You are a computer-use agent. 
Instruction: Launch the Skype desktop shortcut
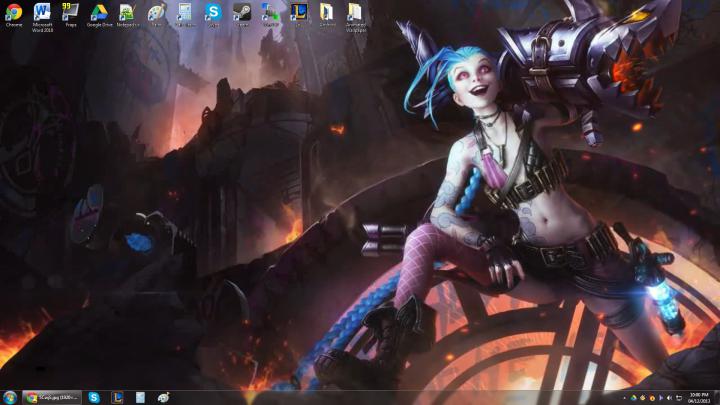point(213,15)
